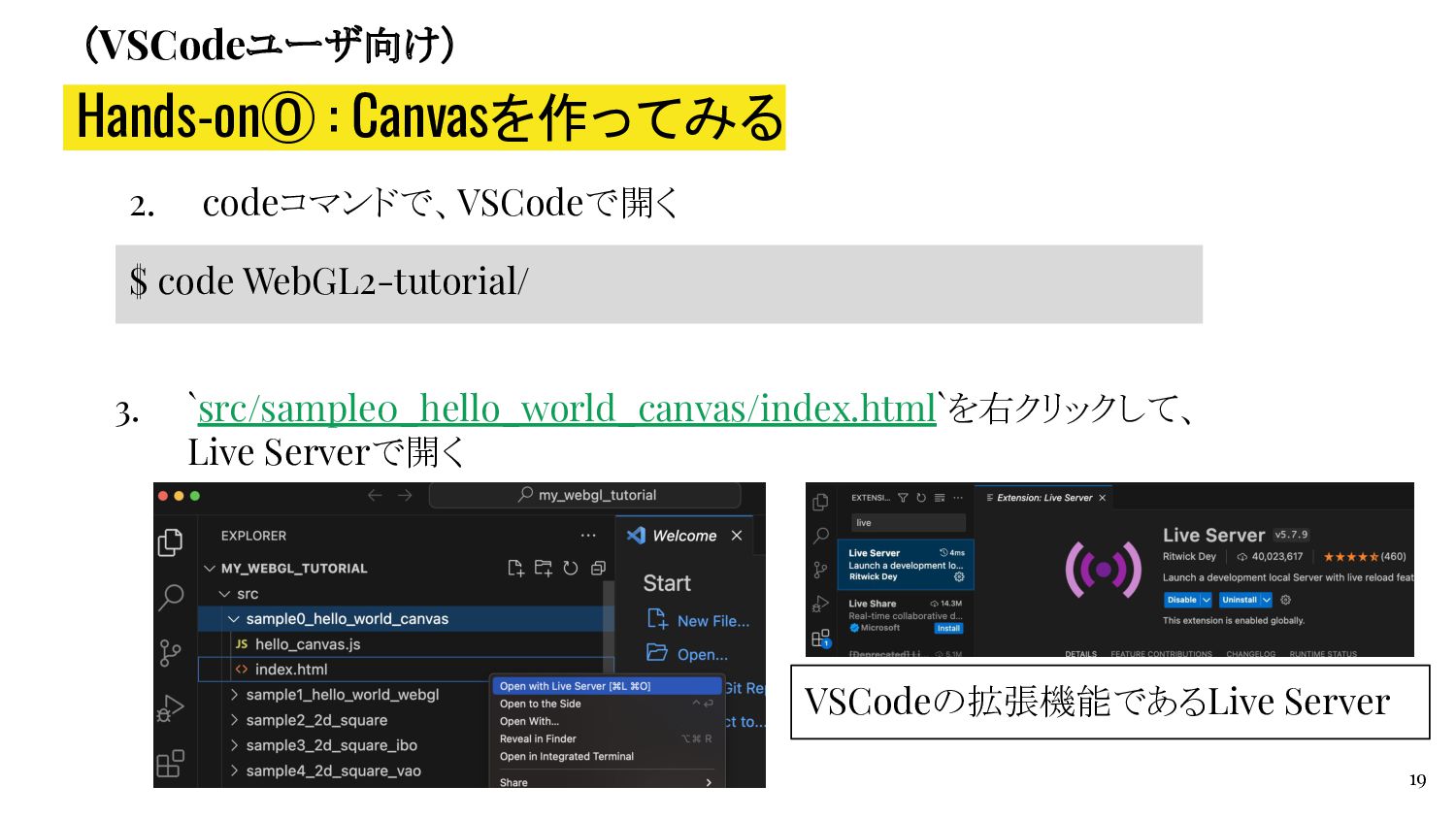Open Run and Debug icon in my_webgl_tutorial window
This screenshot has height=819, width=1456.
(x=171, y=708)
